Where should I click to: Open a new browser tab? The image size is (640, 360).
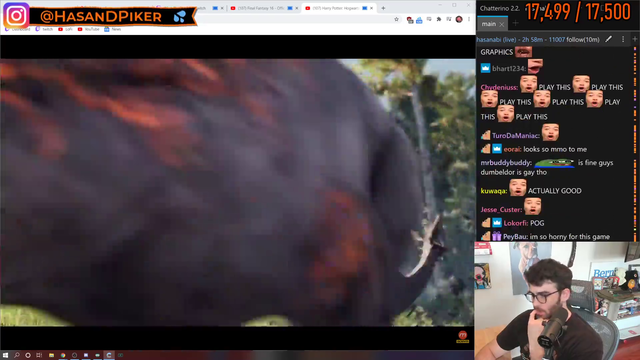point(383,8)
